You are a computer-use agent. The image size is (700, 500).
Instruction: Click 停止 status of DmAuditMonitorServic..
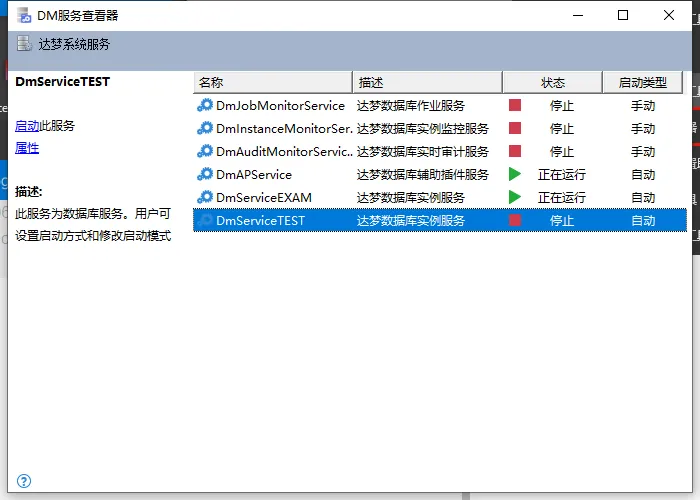click(x=562, y=152)
